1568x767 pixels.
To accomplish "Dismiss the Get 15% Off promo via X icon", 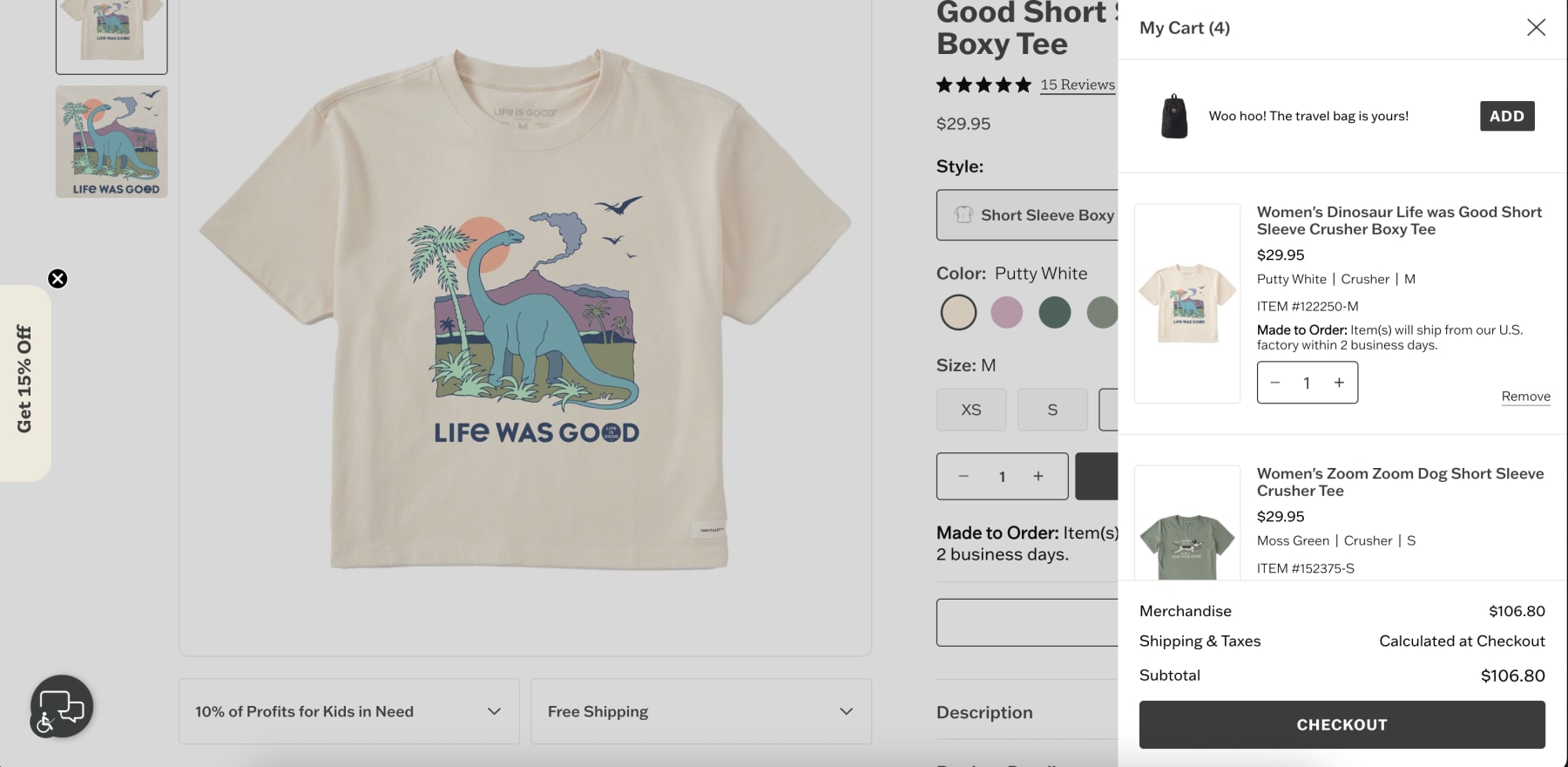I will tap(57, 279).
